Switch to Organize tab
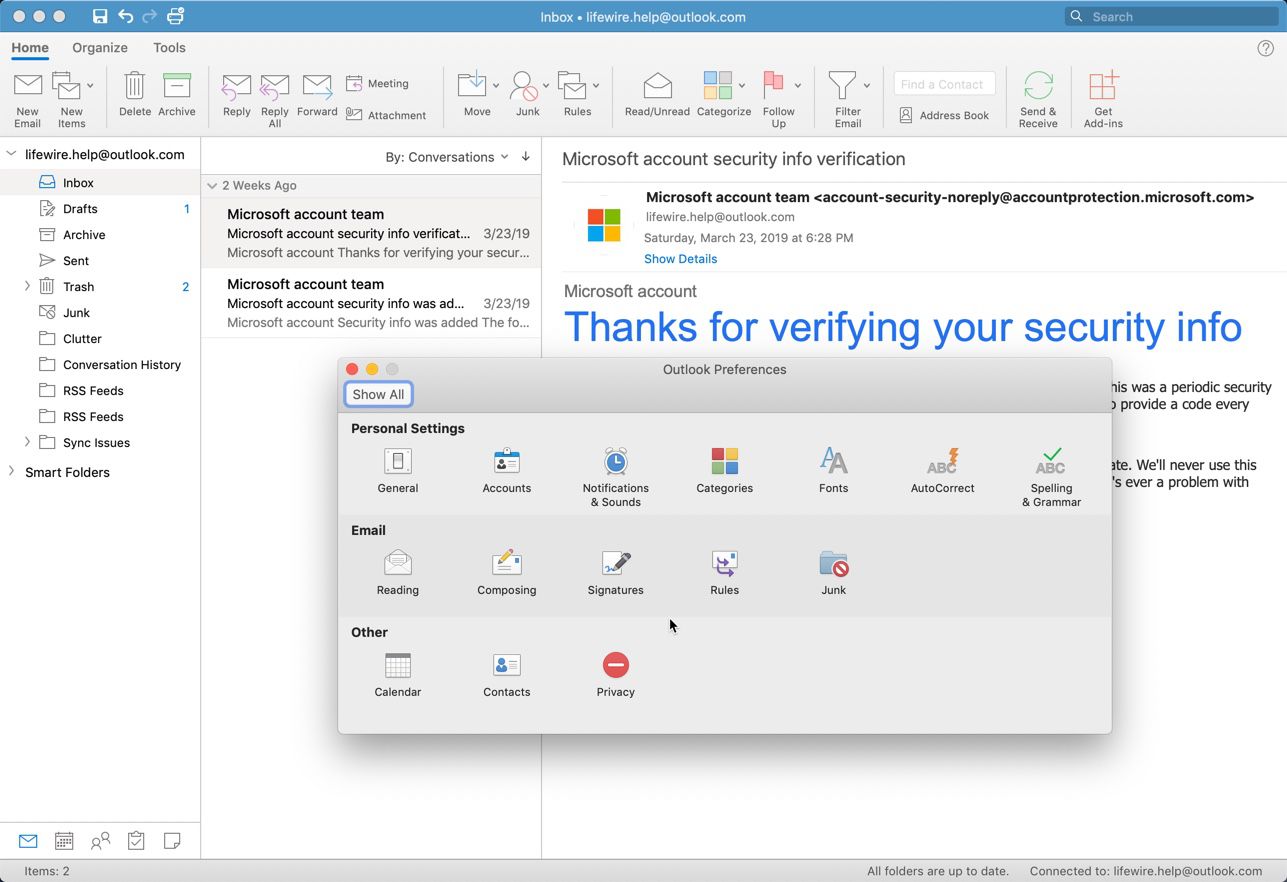This screenshot has width=1287, height=882. click(x=100, y=48)
